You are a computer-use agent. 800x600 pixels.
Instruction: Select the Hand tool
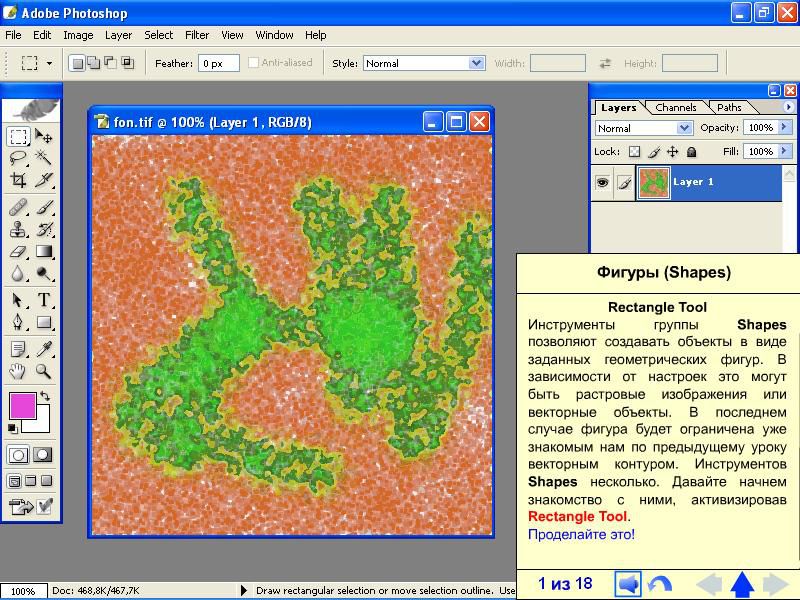[18, 371]
